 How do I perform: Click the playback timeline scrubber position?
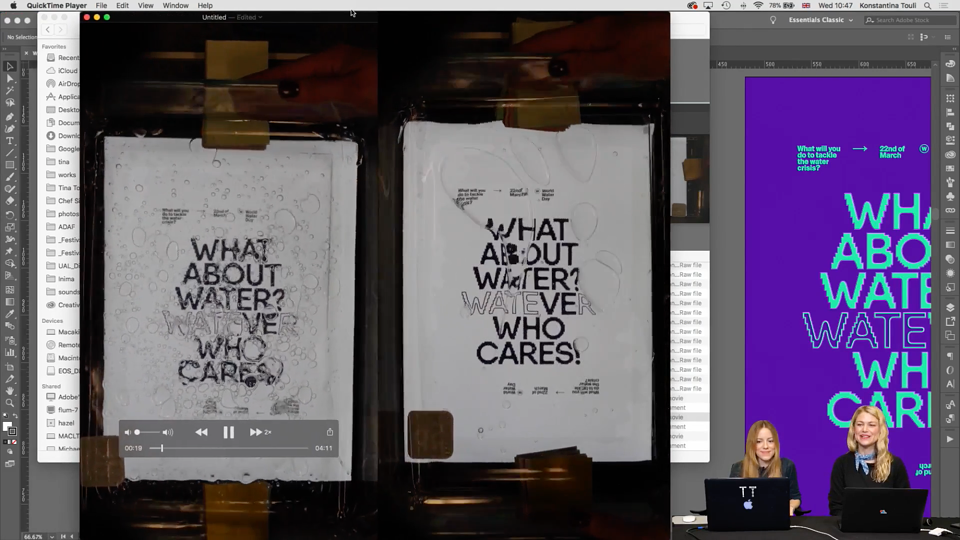162,448
